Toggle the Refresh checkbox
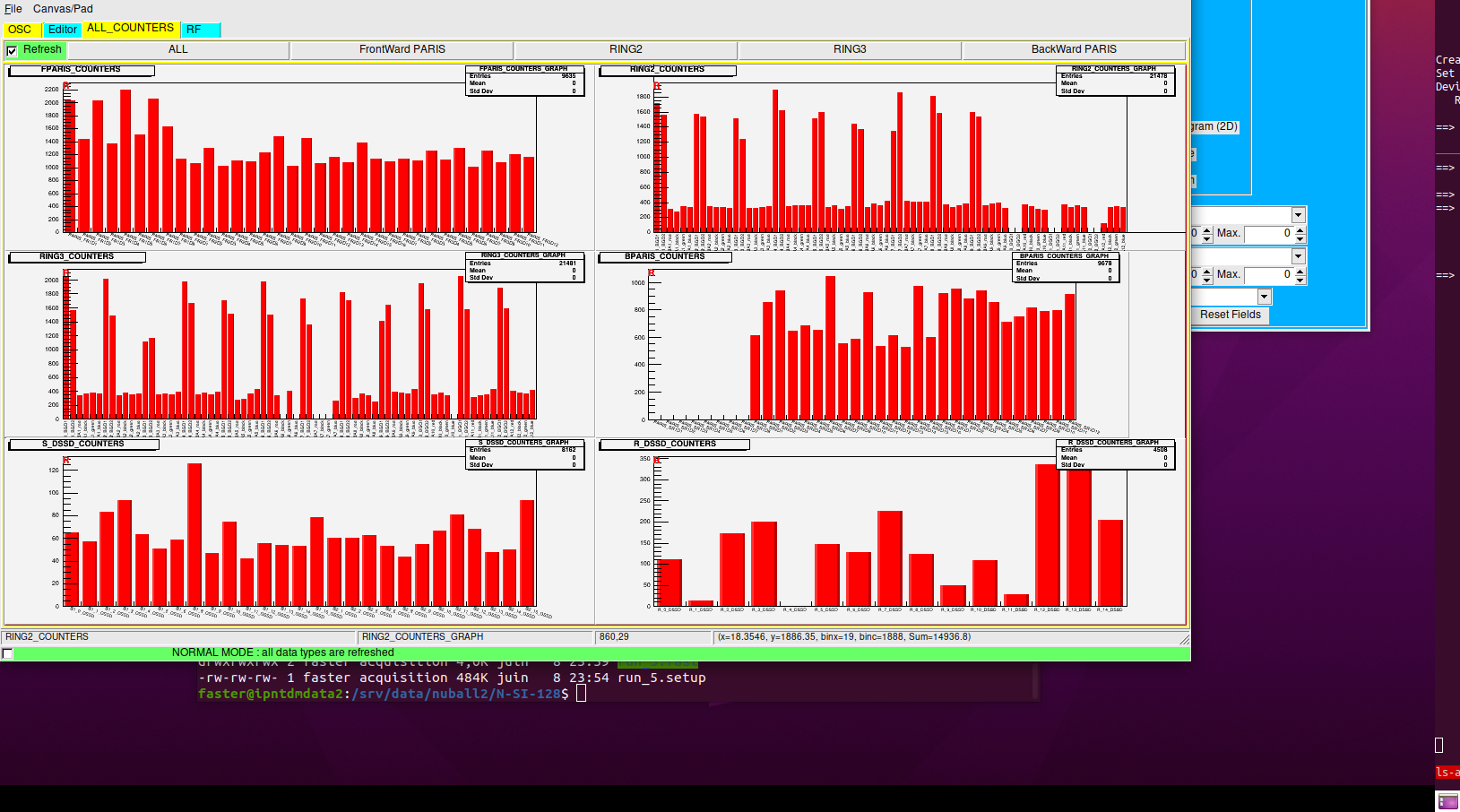 [12, 51]
